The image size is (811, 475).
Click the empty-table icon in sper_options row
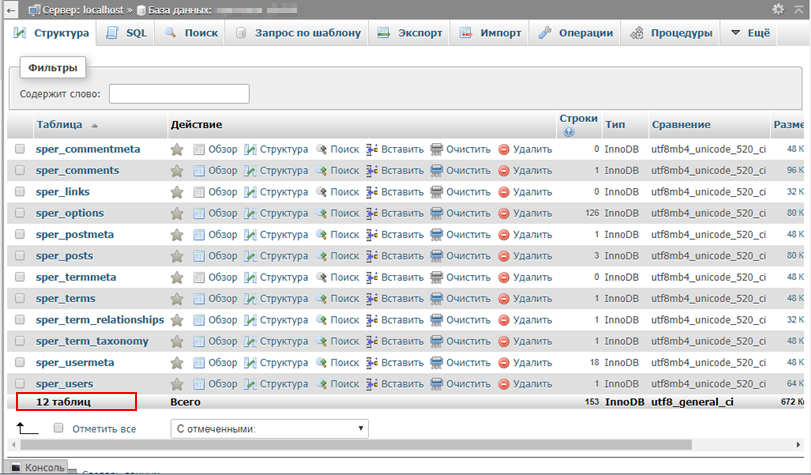pos(437,213)
